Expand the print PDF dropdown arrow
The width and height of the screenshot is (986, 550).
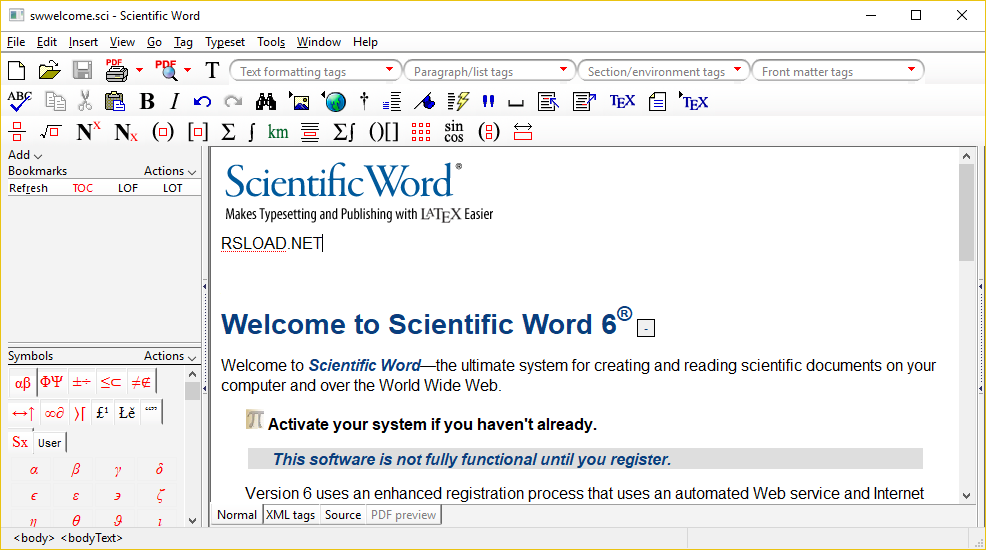140,70
